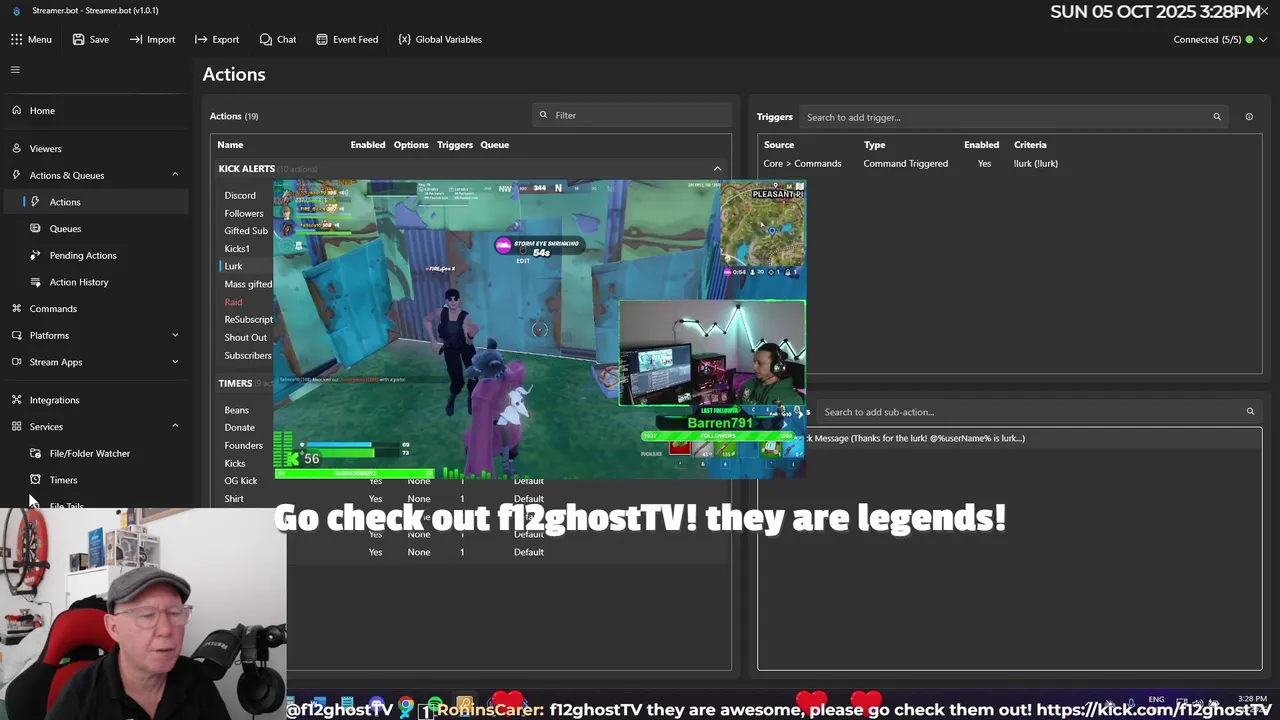Select the Donate timer action
This screenshot has width=1280, height=720.
[239, 428]
